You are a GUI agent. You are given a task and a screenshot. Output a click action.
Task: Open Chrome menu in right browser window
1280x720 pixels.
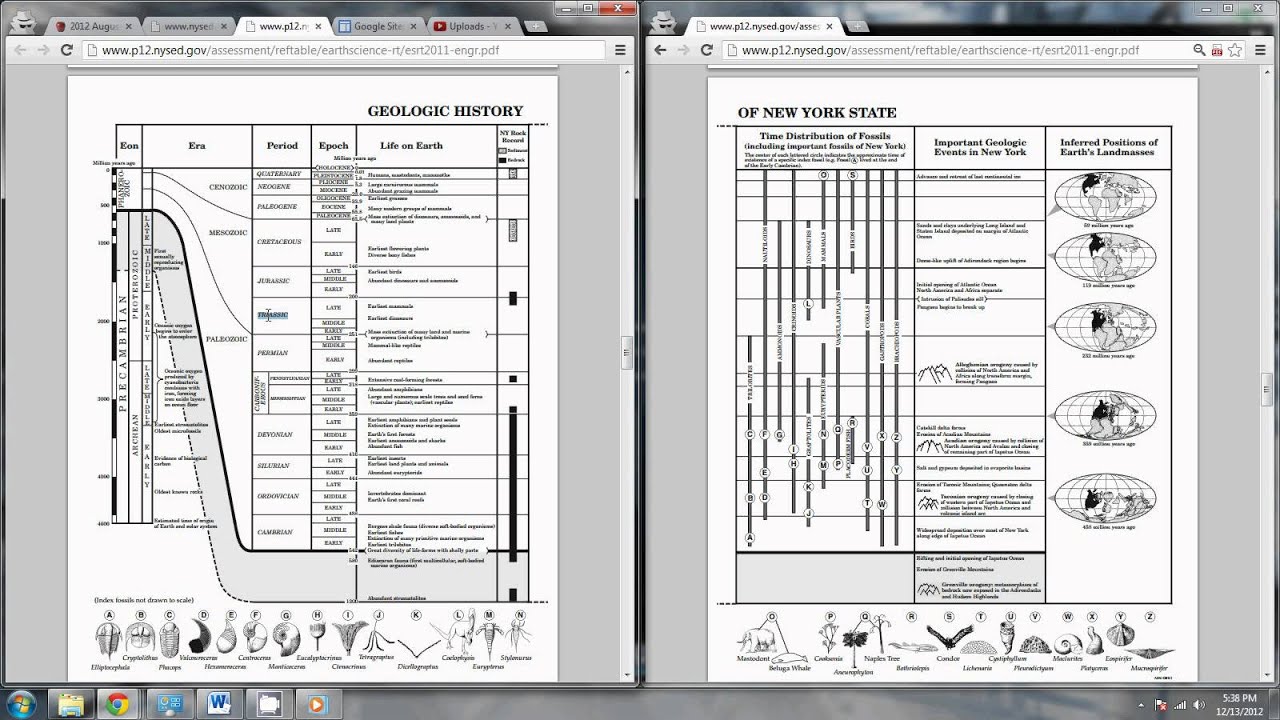point(1260,49)
